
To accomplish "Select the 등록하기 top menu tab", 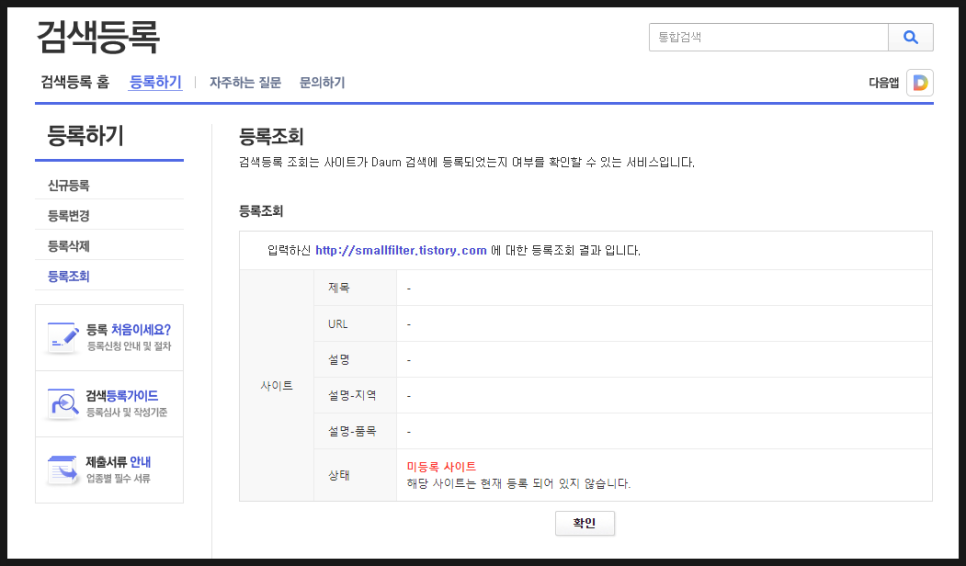I will tap(155, 82).
